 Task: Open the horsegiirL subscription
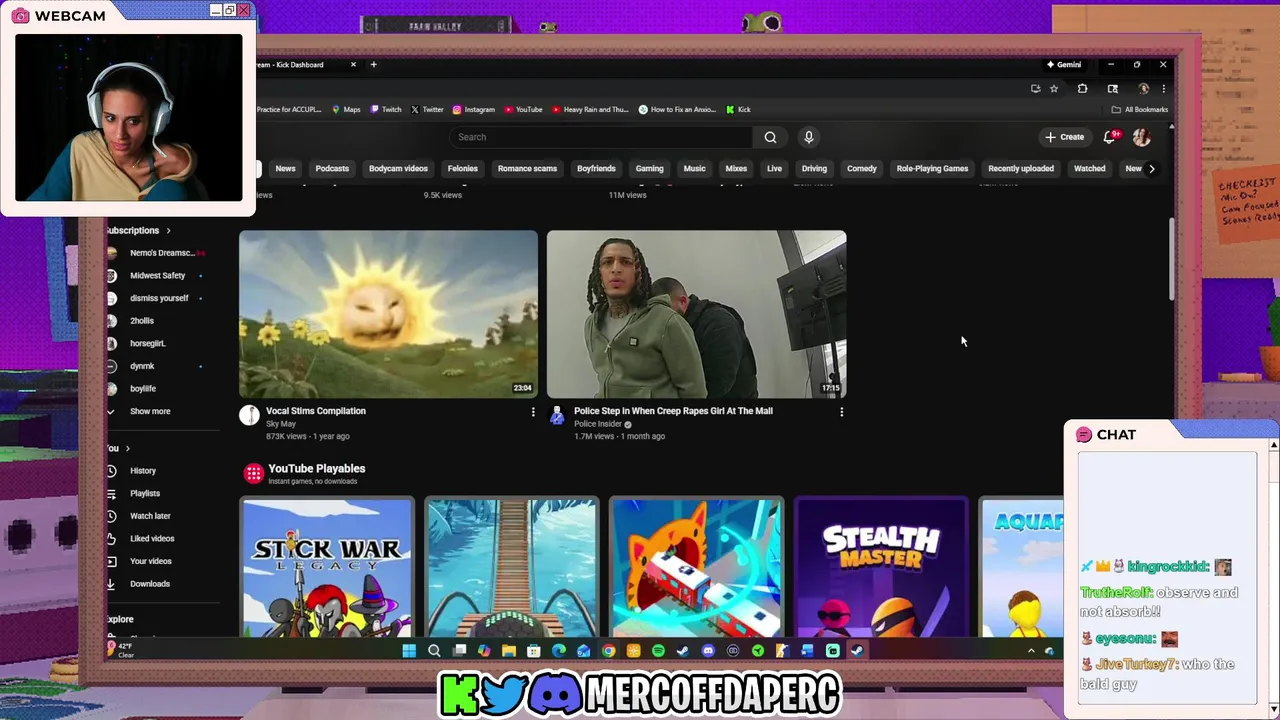point(148,343)
